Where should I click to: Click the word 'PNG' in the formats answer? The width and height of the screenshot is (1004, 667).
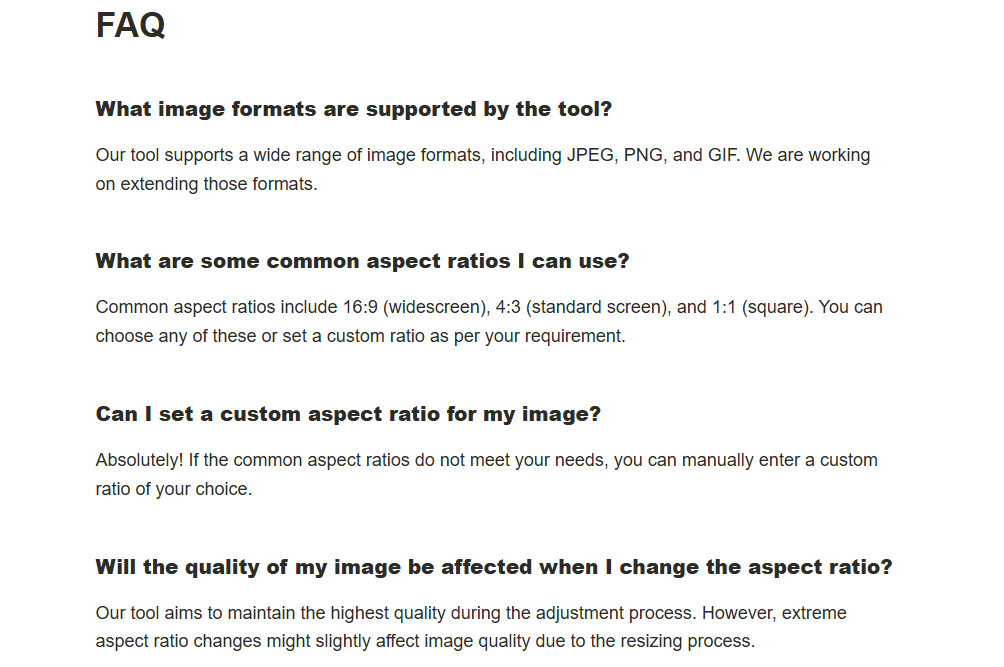click(644, 156)
